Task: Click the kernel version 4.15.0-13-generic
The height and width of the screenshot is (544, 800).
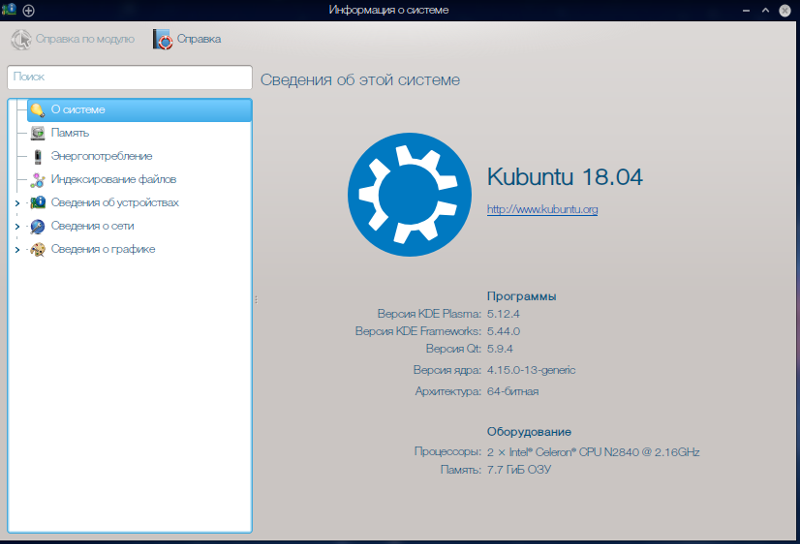Action: (531, 370)
